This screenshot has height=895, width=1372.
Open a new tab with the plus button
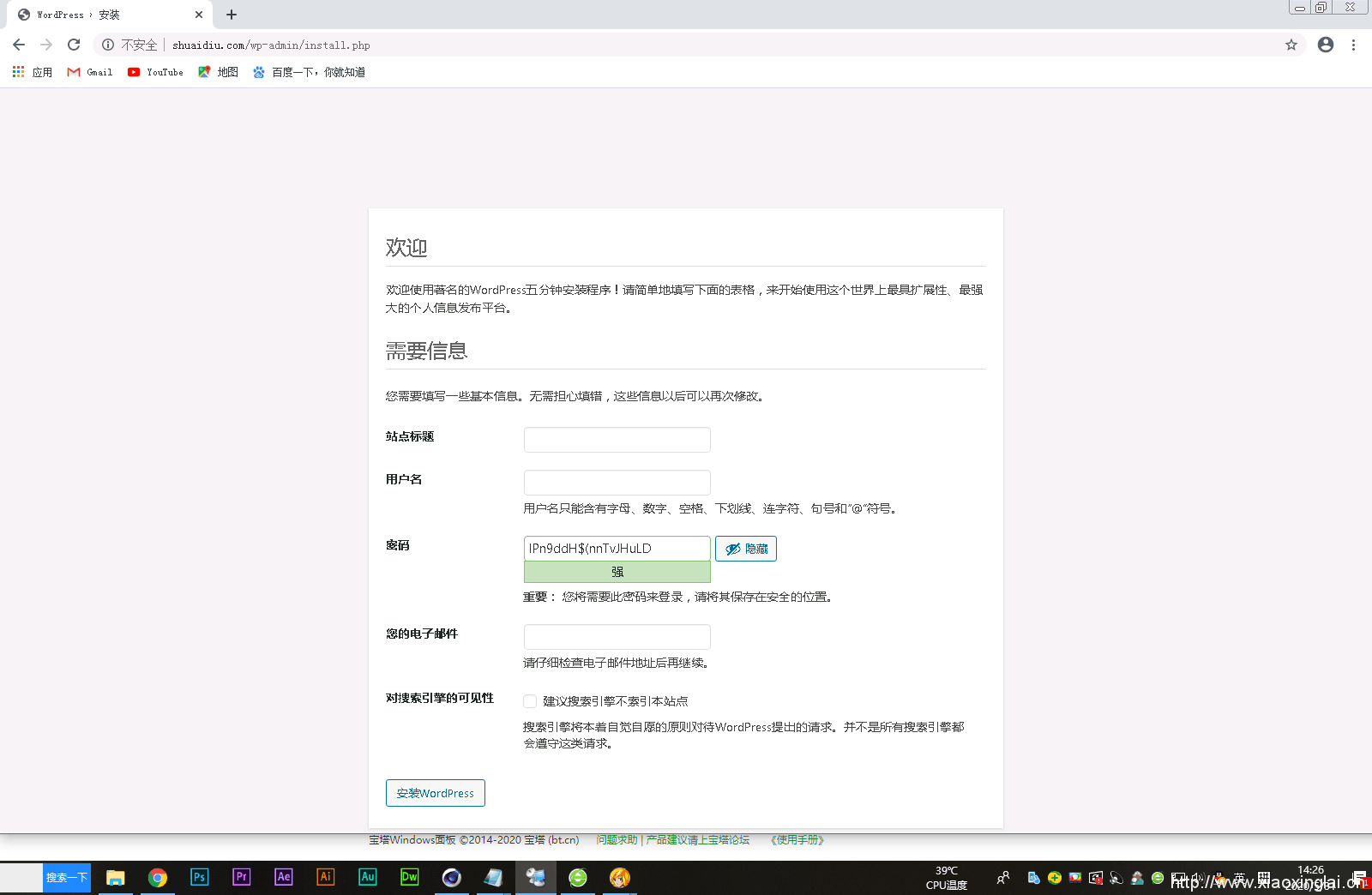(x=232, y=15)
